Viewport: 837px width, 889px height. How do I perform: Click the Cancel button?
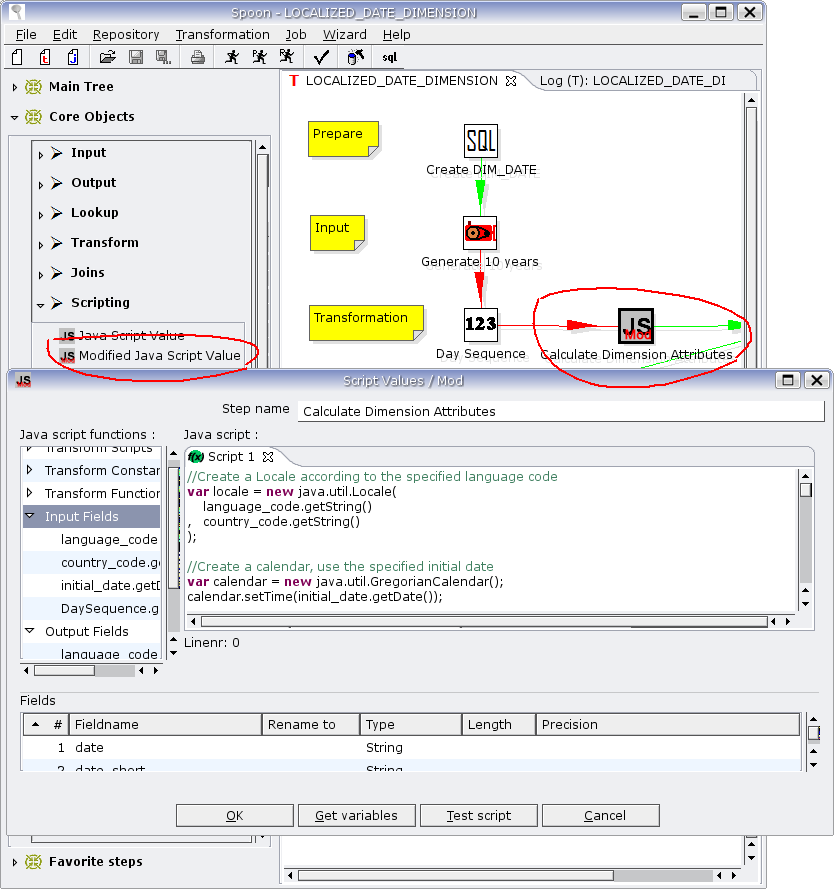click(x=601, y=815)
